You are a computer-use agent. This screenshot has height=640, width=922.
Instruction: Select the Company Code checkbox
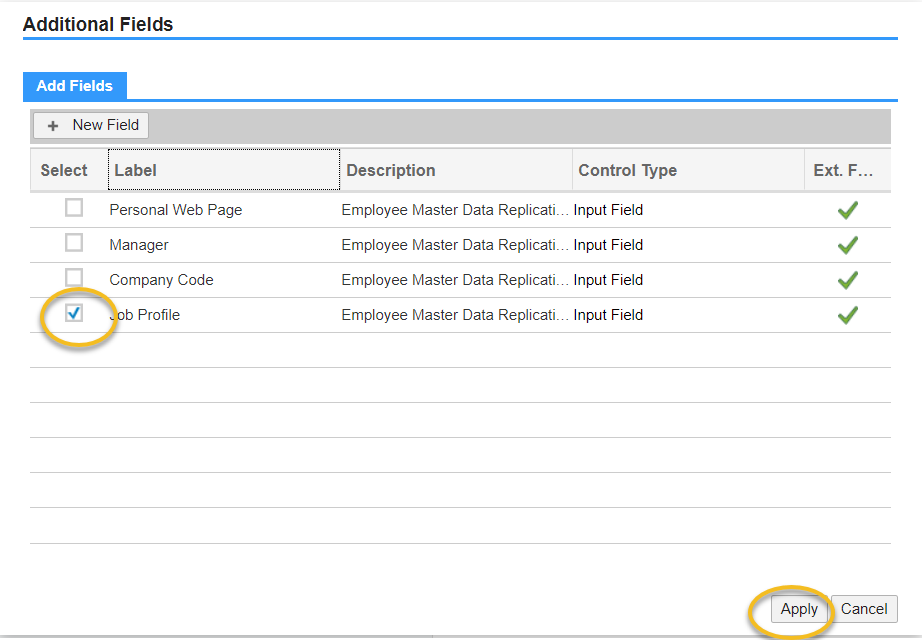(73, 278)
